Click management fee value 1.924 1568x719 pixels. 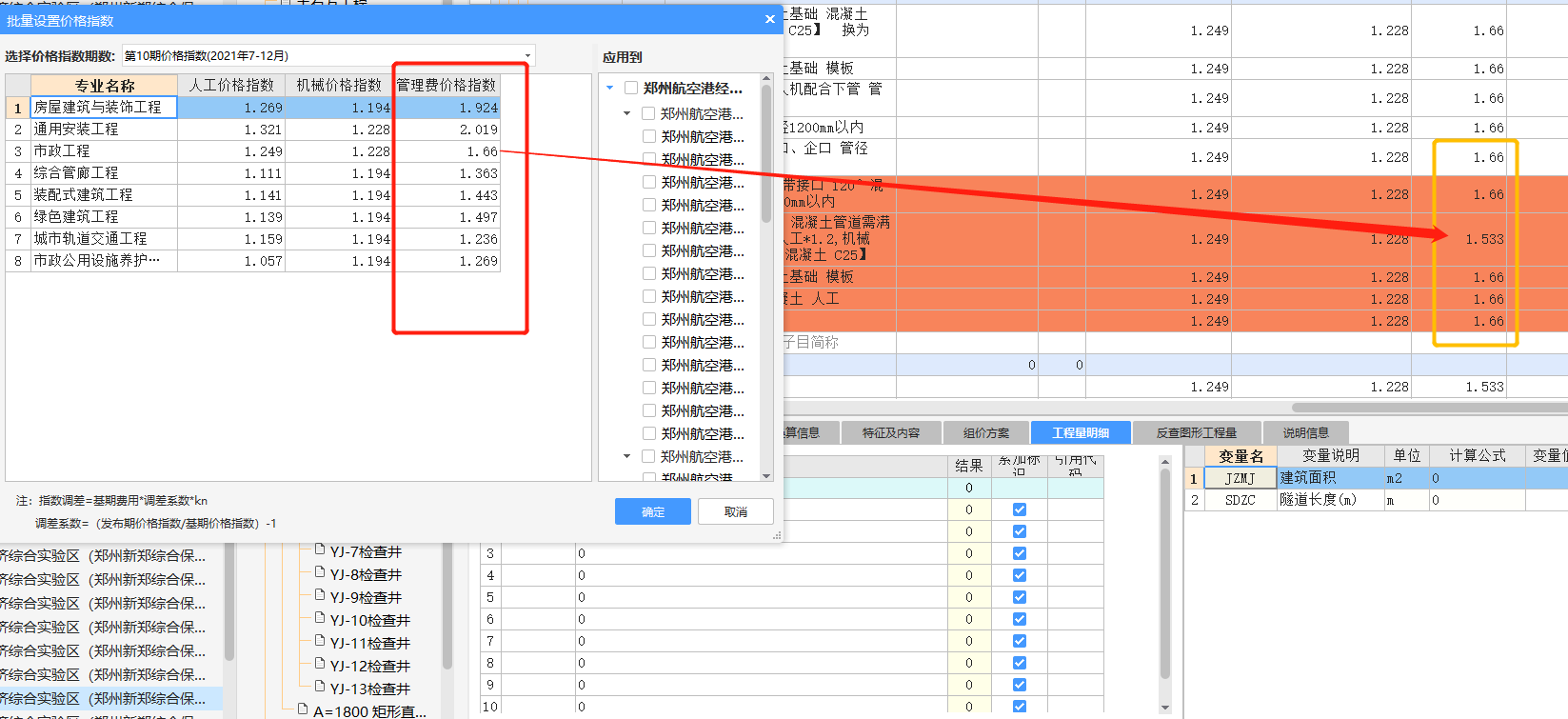[x=447, y=108]
